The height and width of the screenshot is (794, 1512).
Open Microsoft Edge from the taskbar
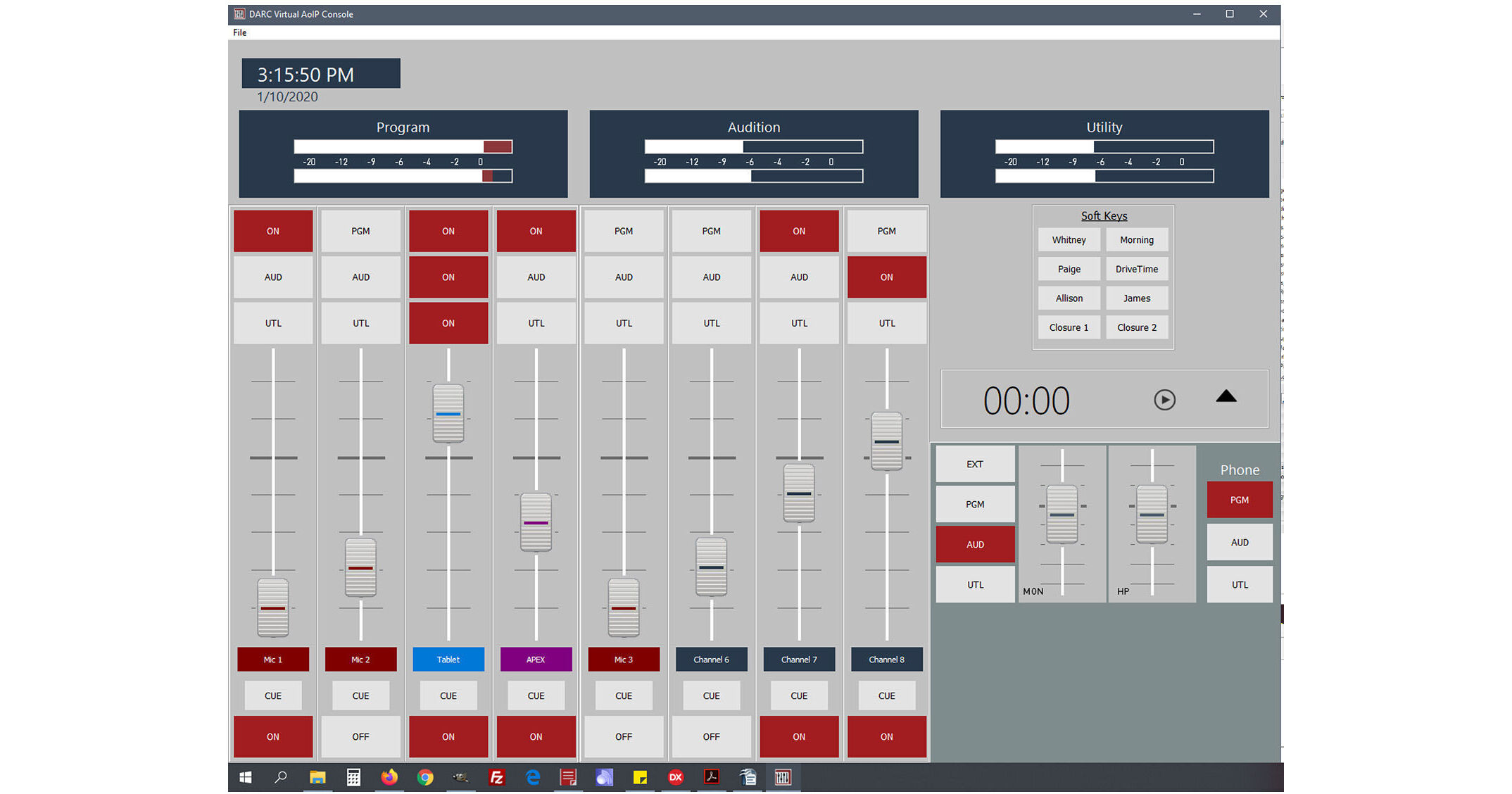pos(533,777)
